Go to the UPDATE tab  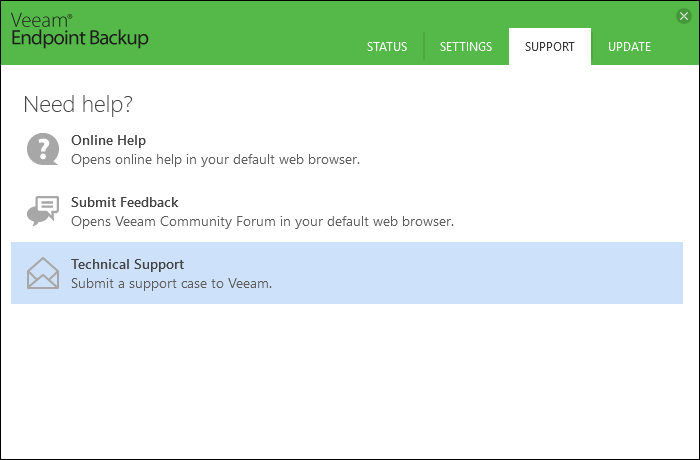click(x=629, y=46)
